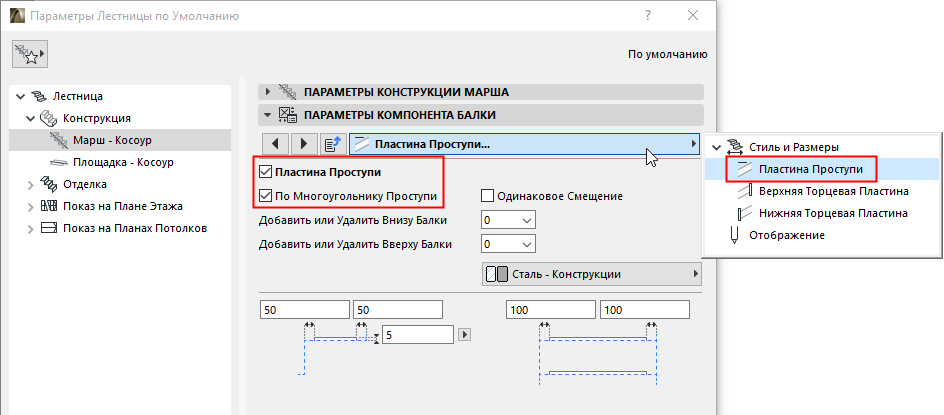
Task: Click the Показ на Плане Этажа icon
Action: [x=48, y=207]
